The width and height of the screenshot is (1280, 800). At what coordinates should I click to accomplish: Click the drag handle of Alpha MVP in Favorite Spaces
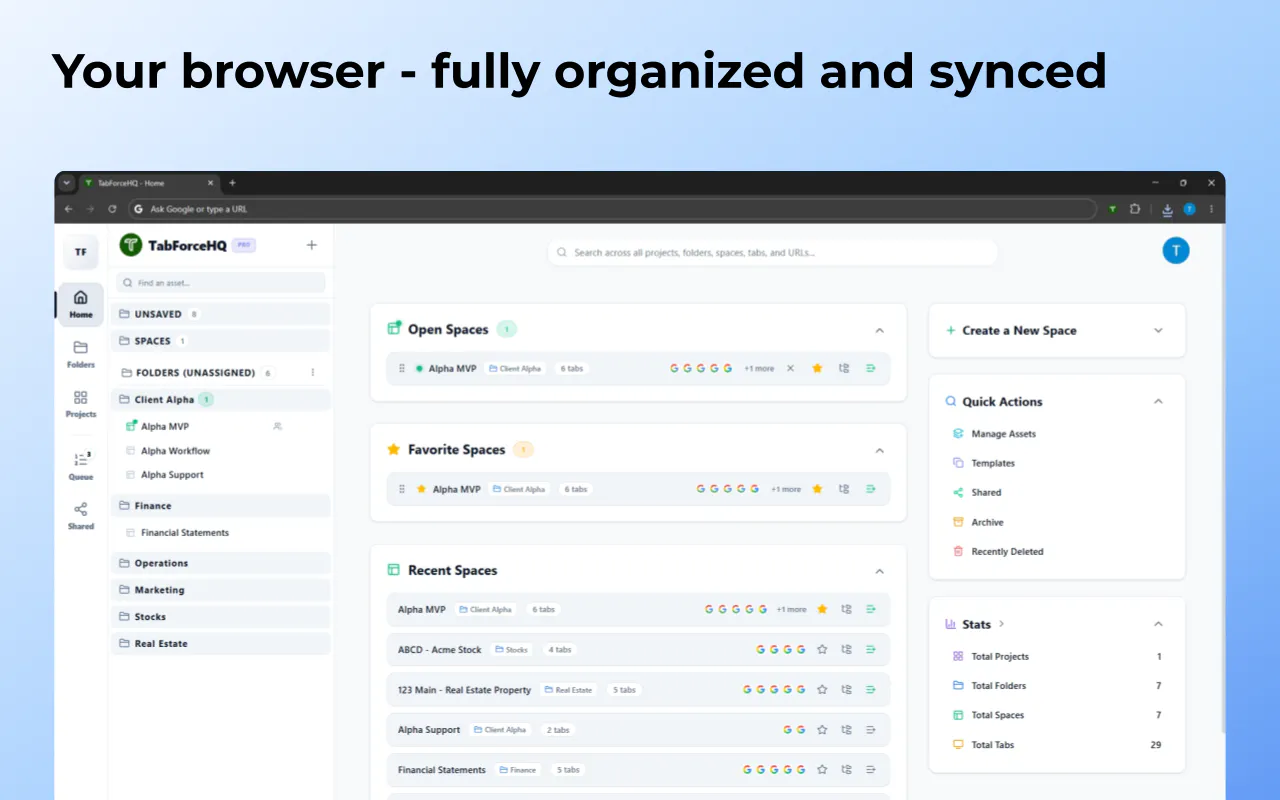[x=402, y=489]
